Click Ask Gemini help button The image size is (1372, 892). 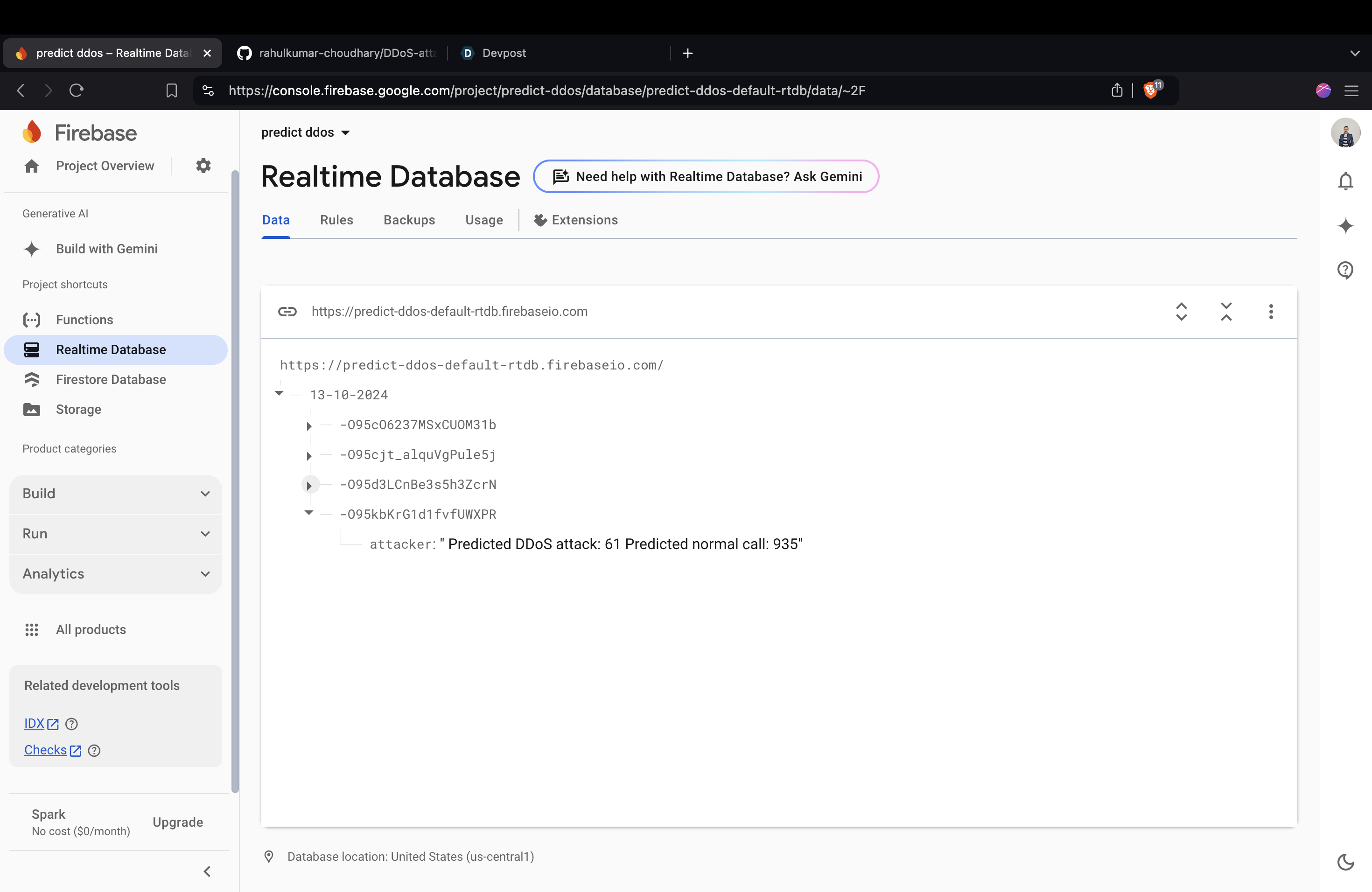tap(706, 176)
